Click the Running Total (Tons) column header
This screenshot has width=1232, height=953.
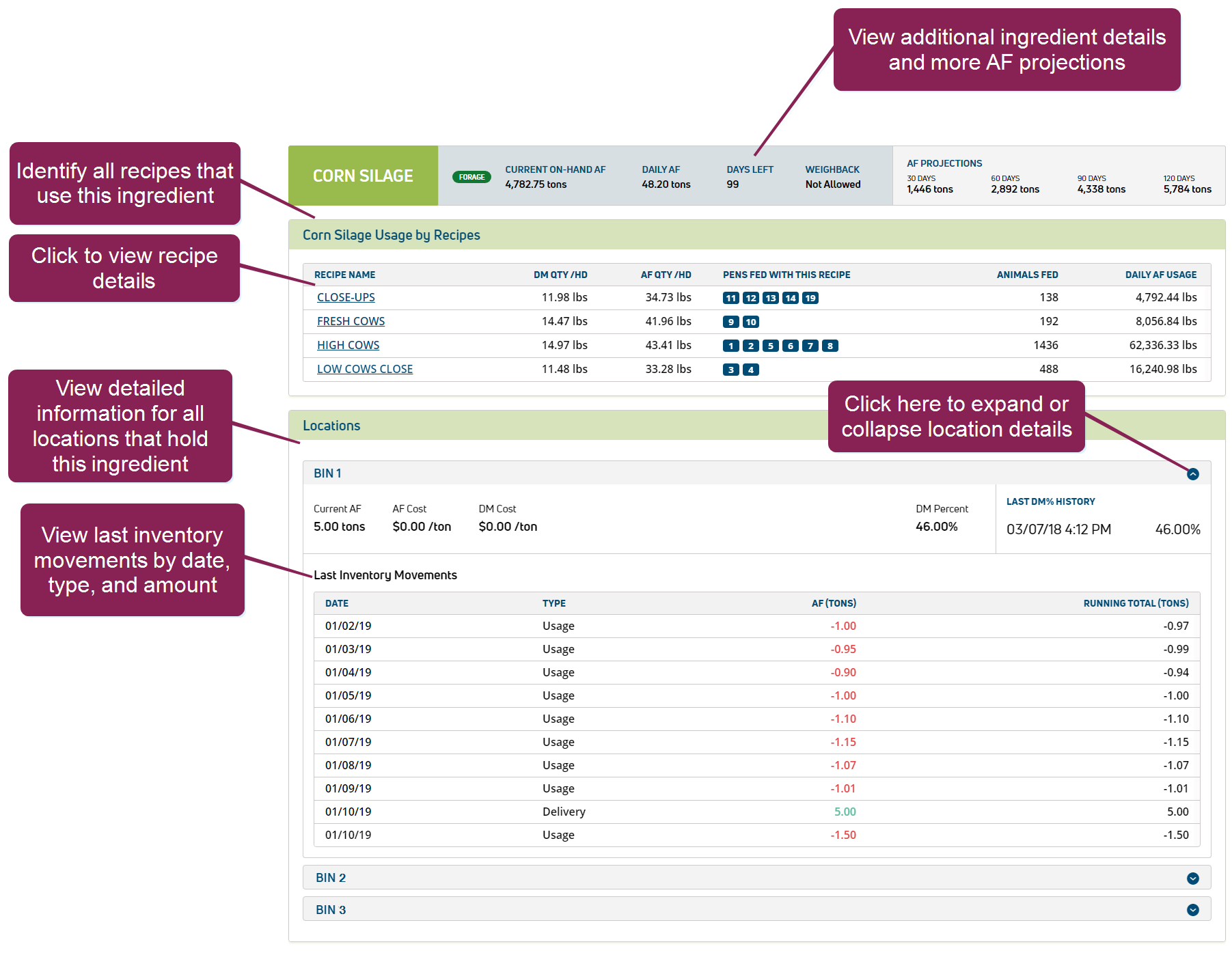(x=1135, y=603)
